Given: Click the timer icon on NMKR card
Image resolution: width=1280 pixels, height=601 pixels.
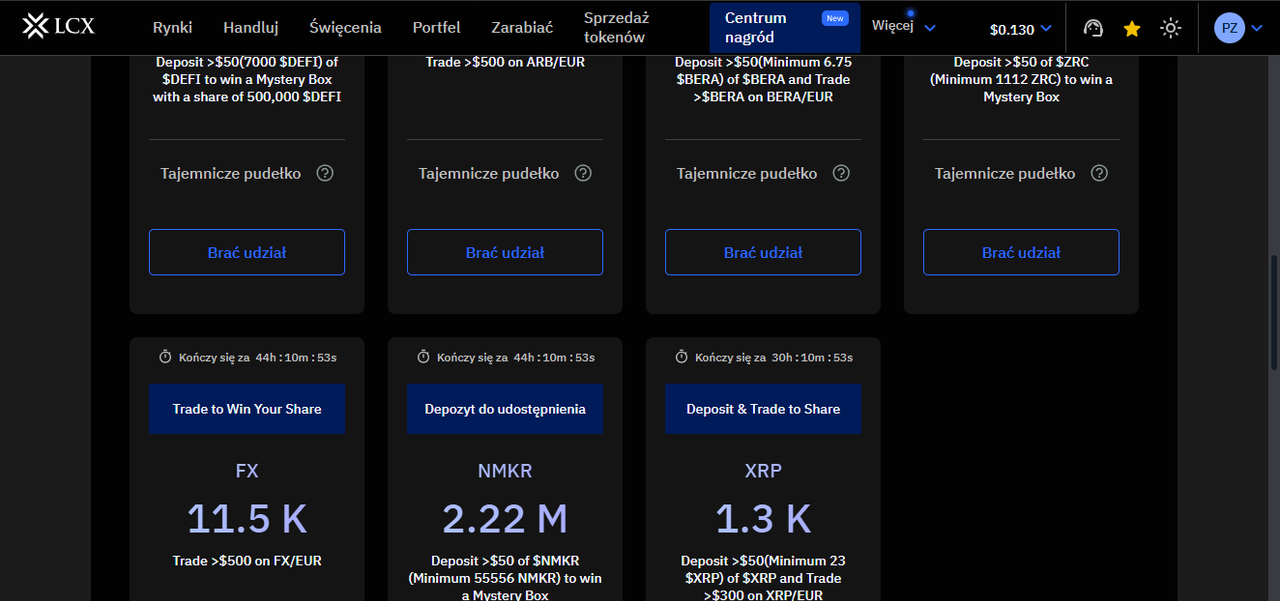Looking at the screenshot, I should pyautogui.click(x=423, y=357).
